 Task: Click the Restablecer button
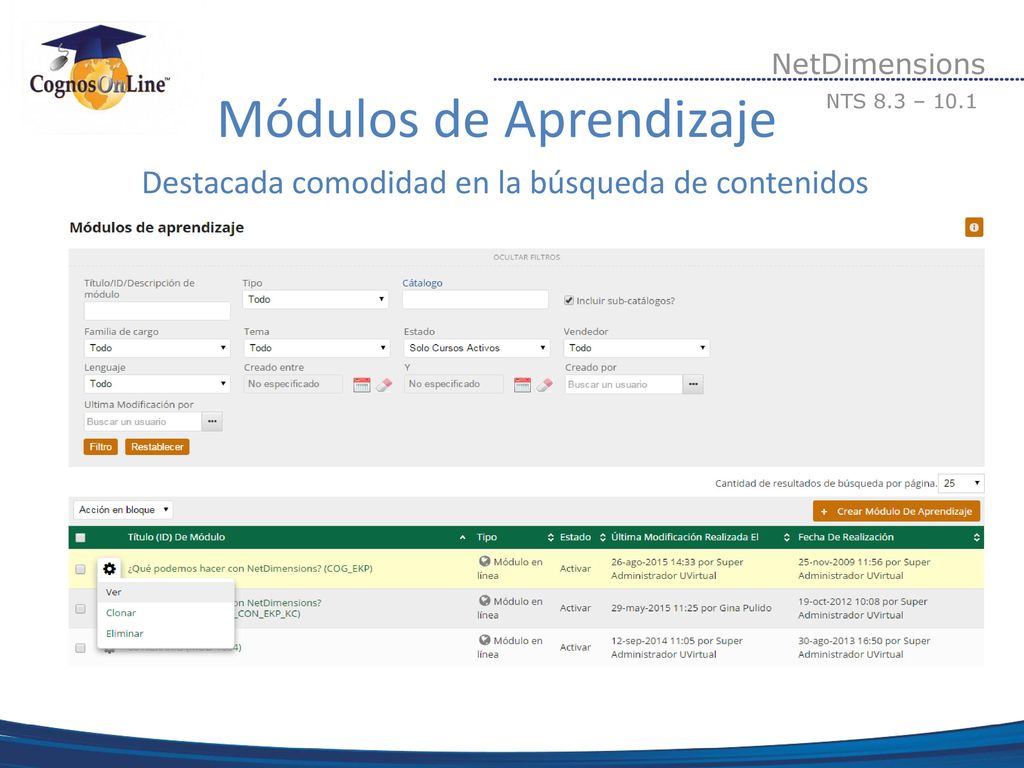[x=157, y=447]
